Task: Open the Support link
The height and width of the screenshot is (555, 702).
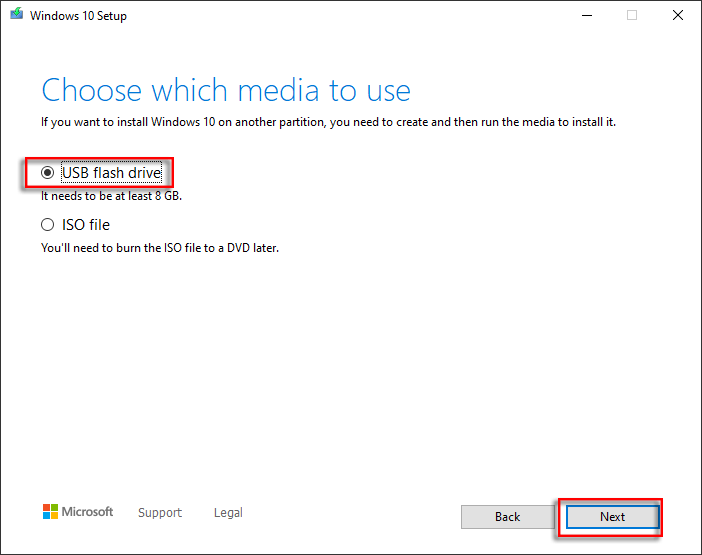Action: pyautogui.click(x=160, y=512)
